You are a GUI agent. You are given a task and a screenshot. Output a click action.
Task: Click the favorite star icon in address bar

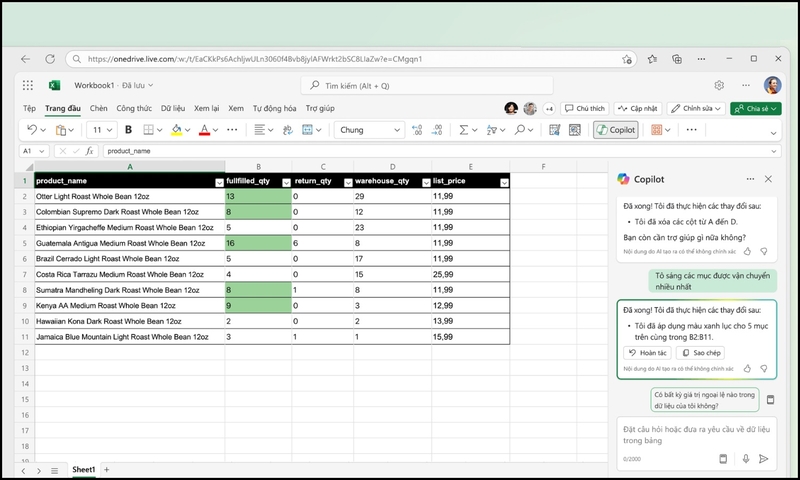point(627,59)
